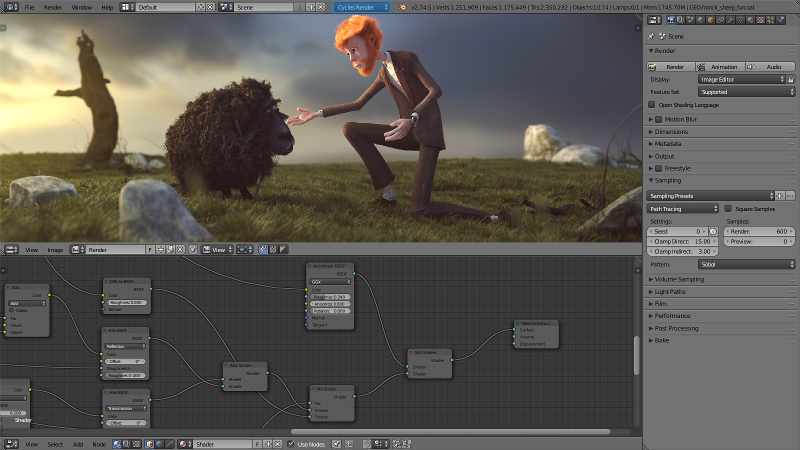Click the lock interface icon next to Image Editor
The height and width of the screenshot is (450, 800).
[x=791, y=79]
